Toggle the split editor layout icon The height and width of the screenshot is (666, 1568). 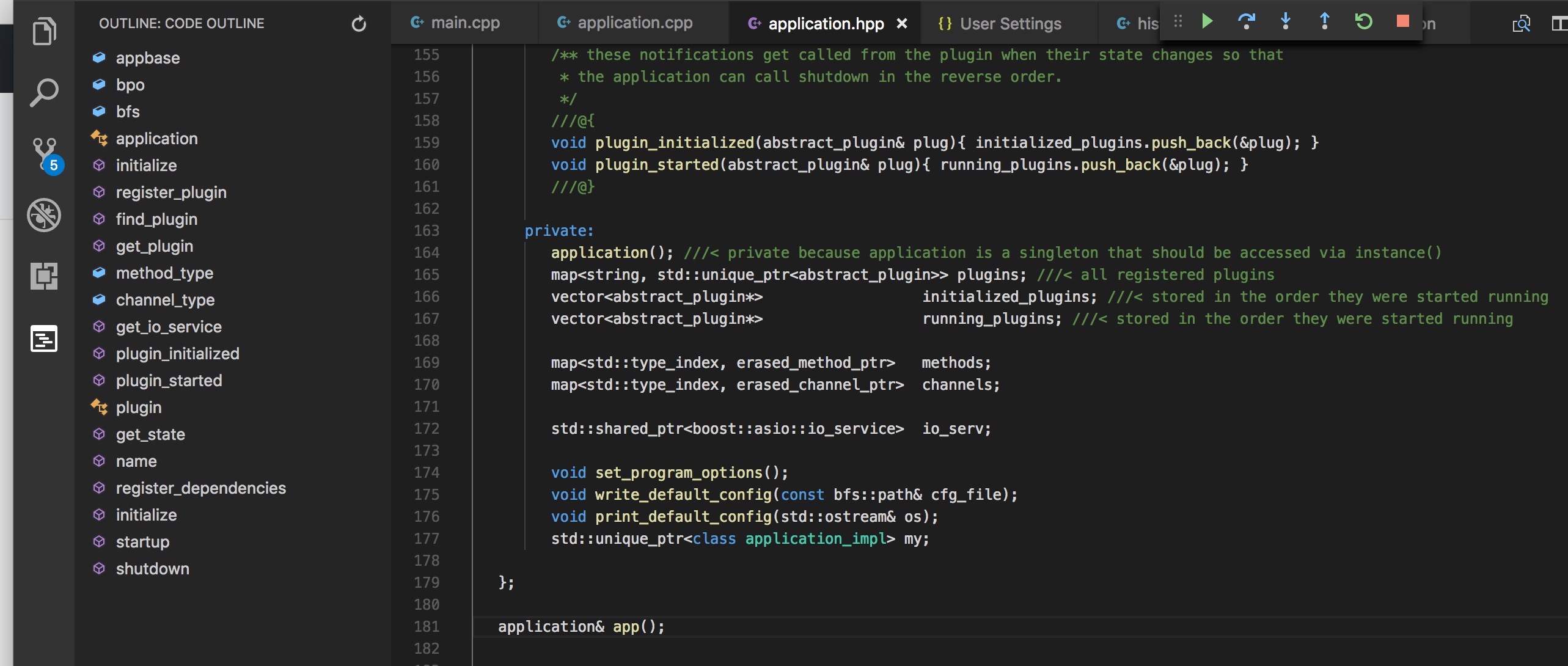pyautogui.click(x=1556, y=22)
